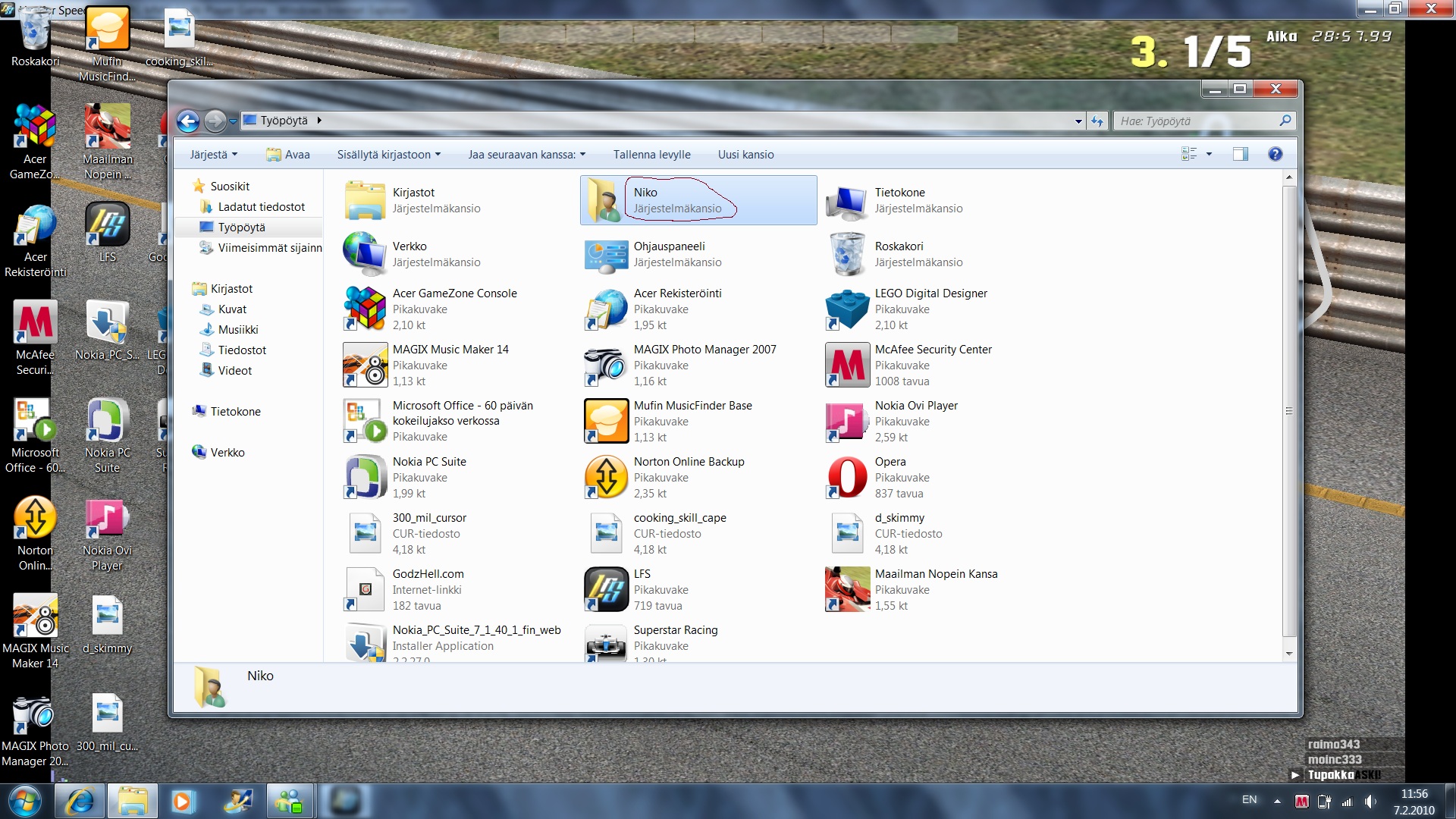The height and width of the screenshot is (819, 1456).
Task: Click Tallenna levylle in toolbar
Action: pos(651,154)
